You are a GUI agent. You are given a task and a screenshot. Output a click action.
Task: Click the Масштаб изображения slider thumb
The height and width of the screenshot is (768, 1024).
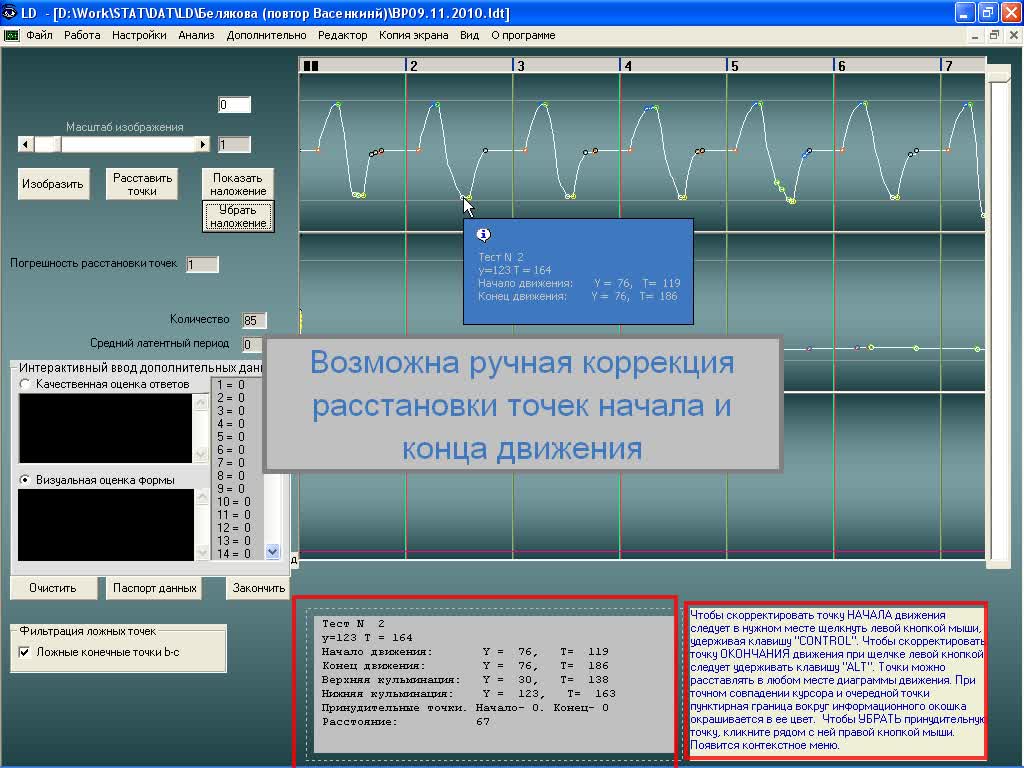[x=48, y=144]
